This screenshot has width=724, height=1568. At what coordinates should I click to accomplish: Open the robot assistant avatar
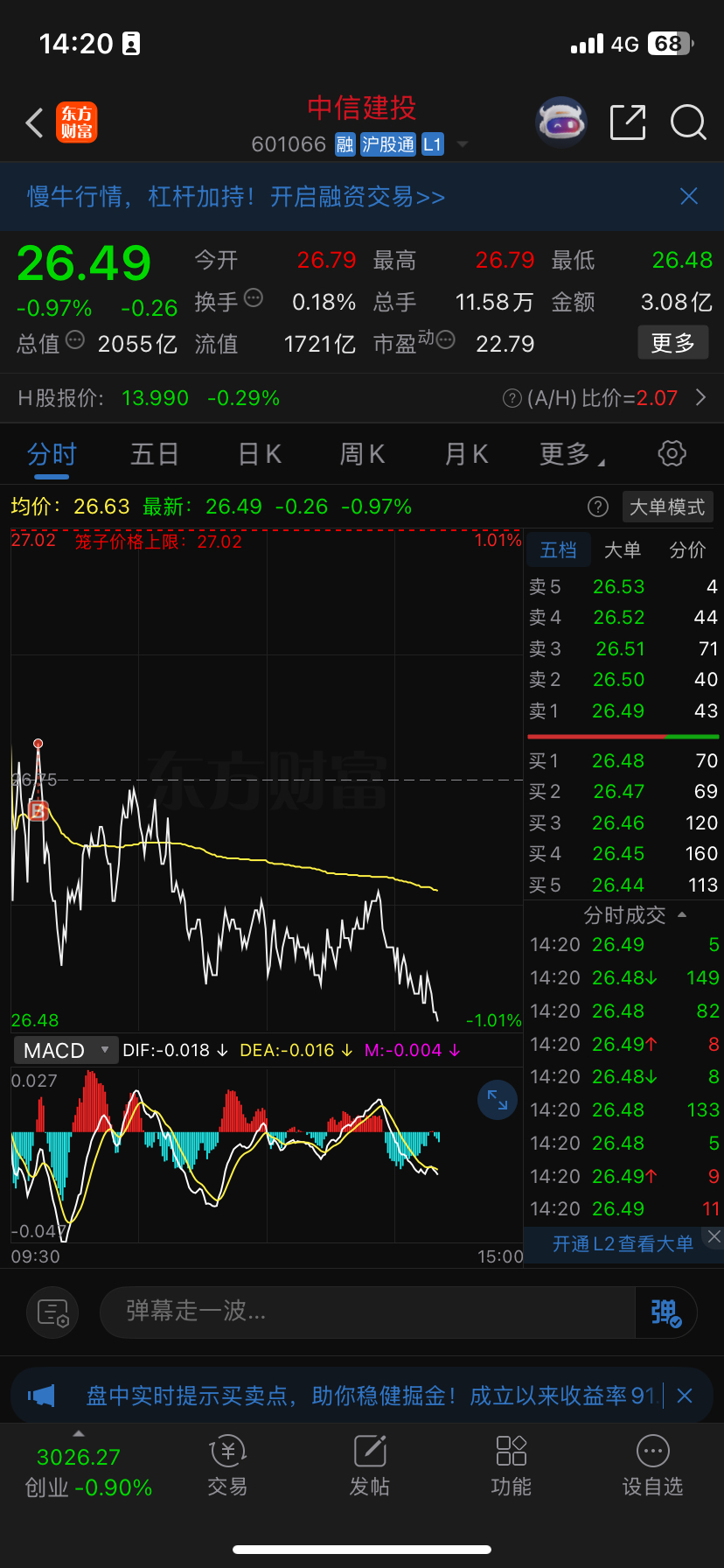(561, 122)
